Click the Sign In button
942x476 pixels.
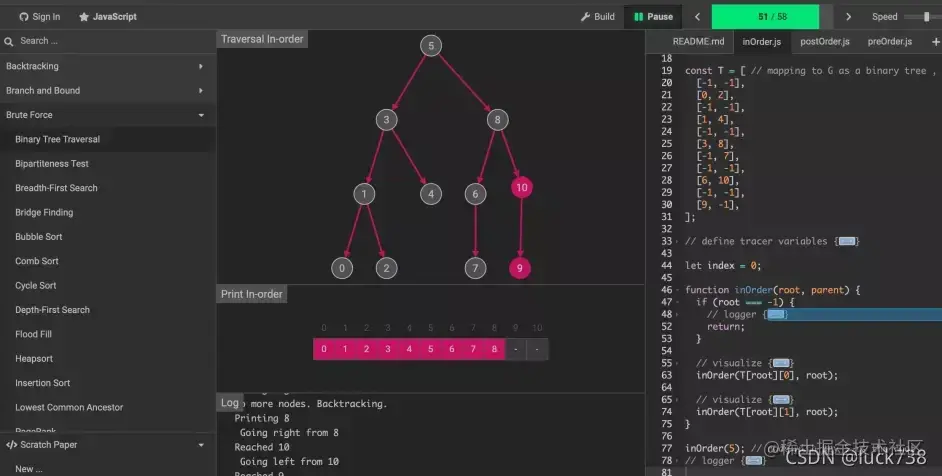40,17
